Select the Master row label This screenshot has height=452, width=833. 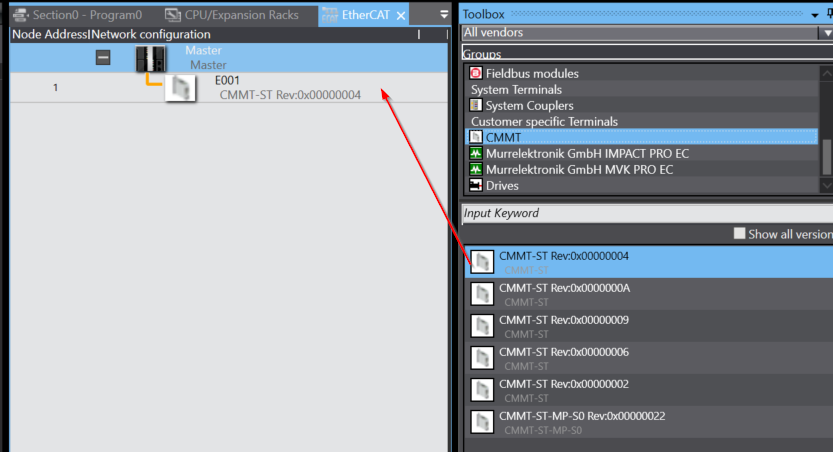coord(203,50)
